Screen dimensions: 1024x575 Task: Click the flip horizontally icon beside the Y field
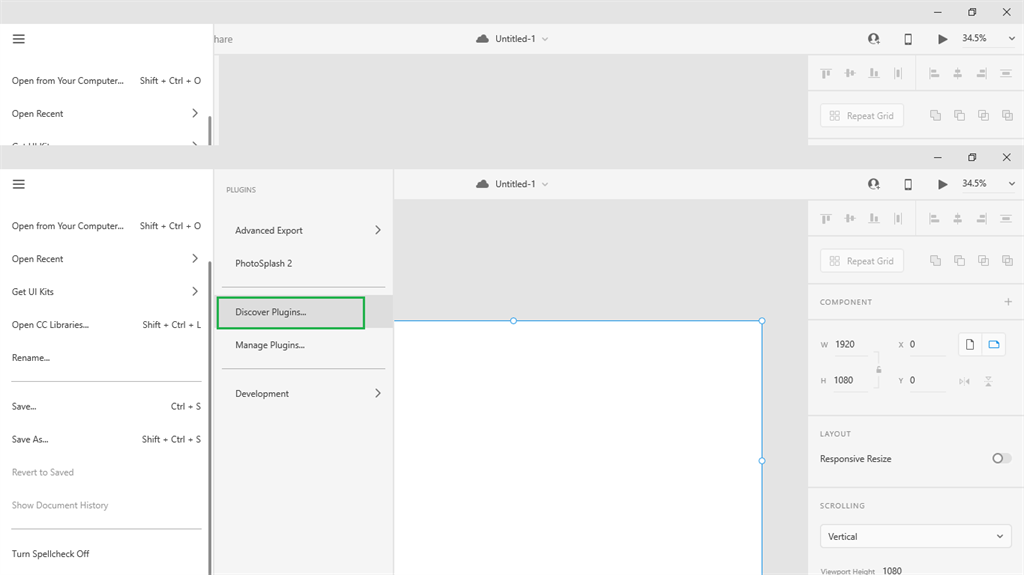(x=964, y=381)
